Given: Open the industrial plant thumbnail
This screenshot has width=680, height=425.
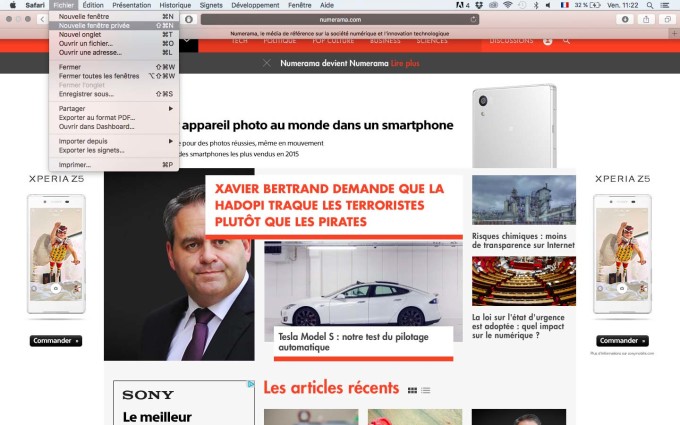Looking at the screenshot, I should [524, 200].
